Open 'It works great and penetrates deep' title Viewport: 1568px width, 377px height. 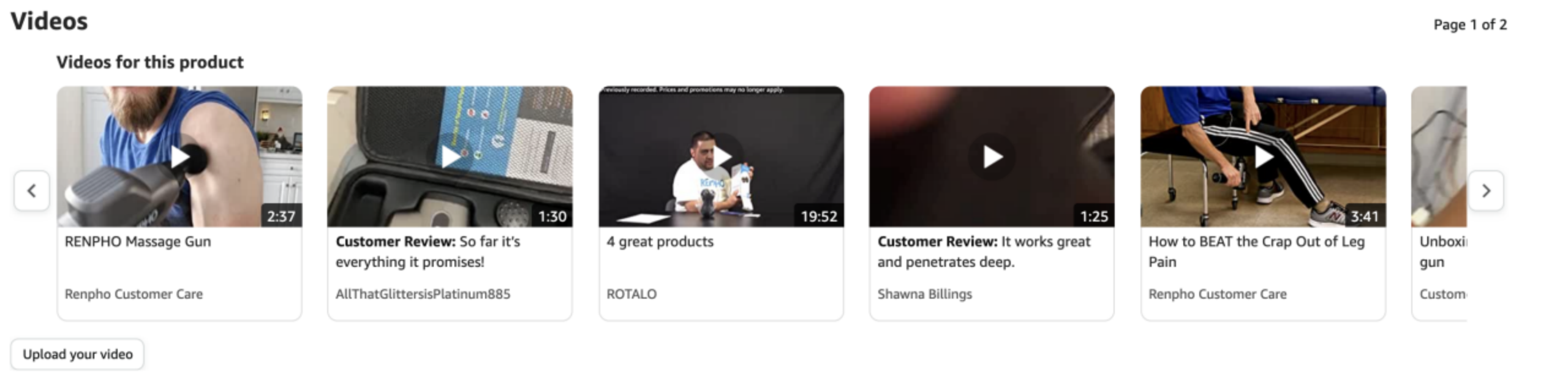[984, 252]
